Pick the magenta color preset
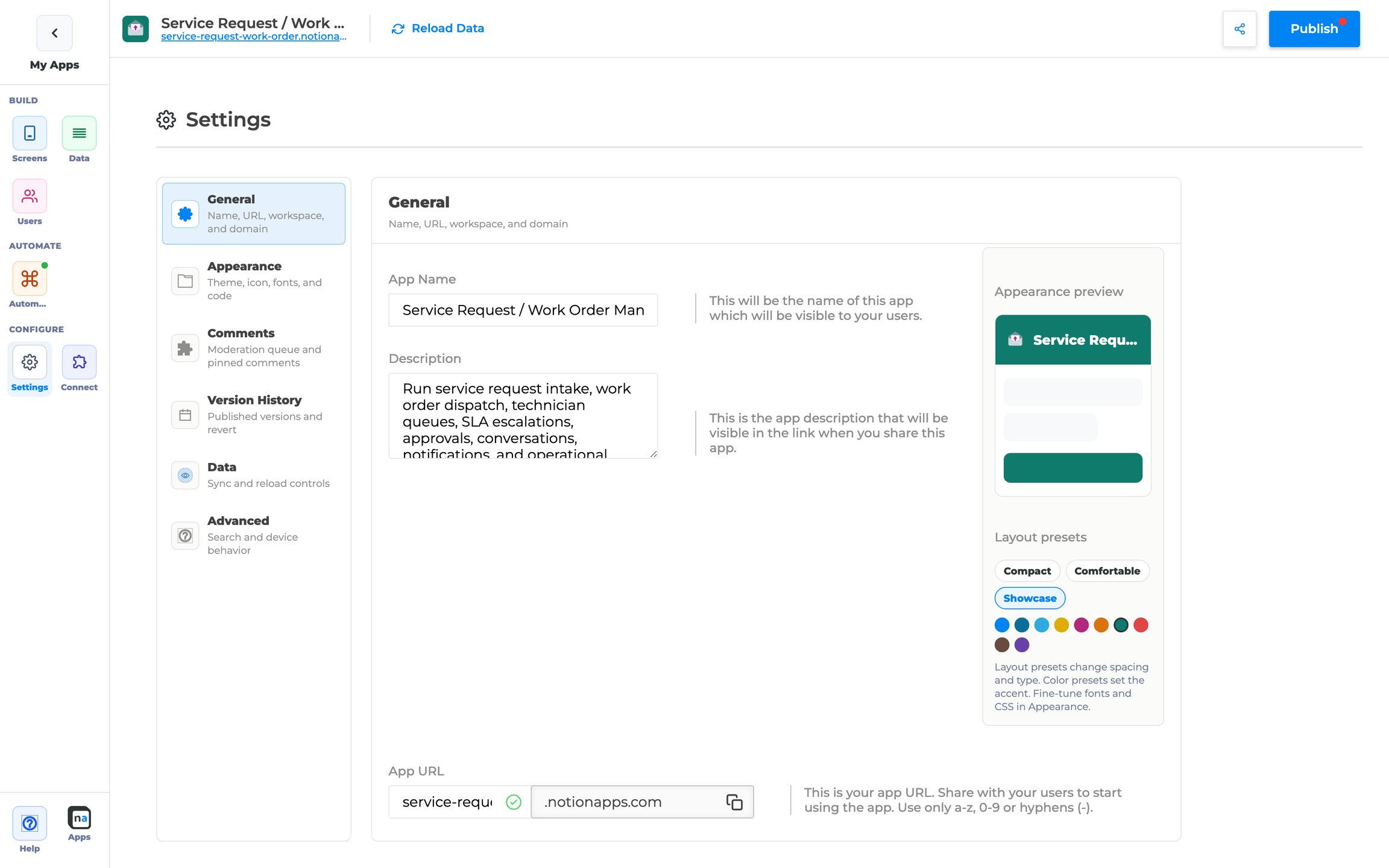 tap(1082, 625)
